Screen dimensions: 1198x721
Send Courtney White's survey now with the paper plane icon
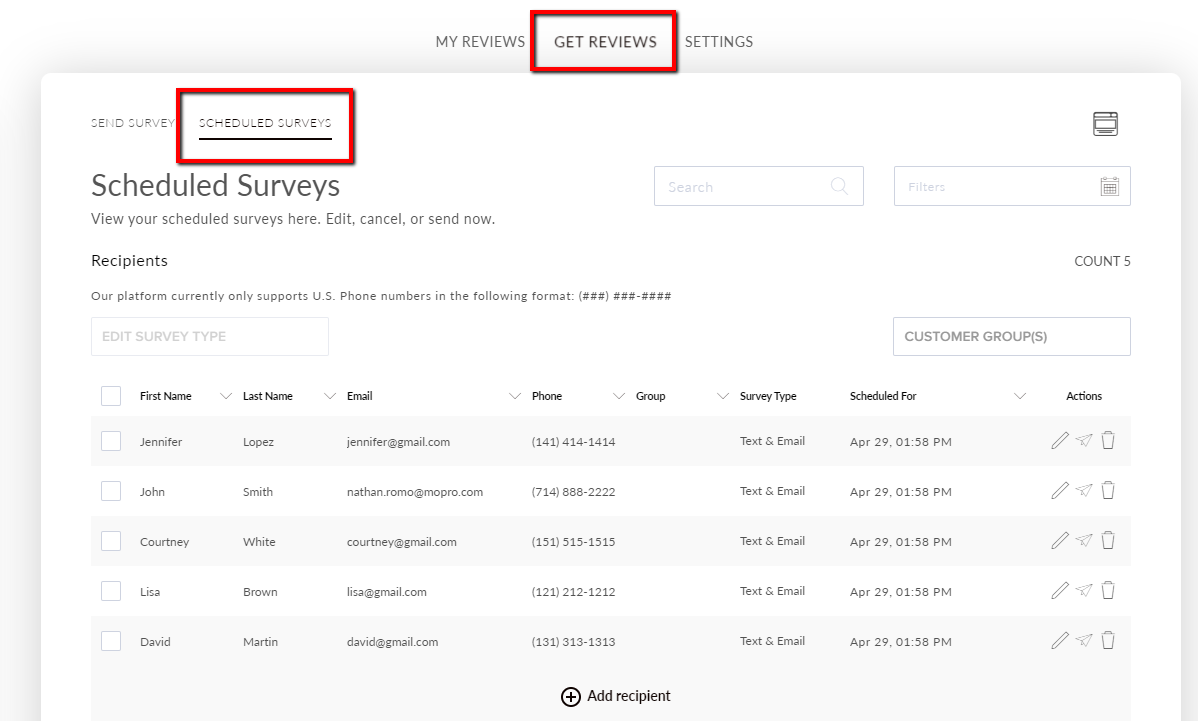tap(1084, 540)
